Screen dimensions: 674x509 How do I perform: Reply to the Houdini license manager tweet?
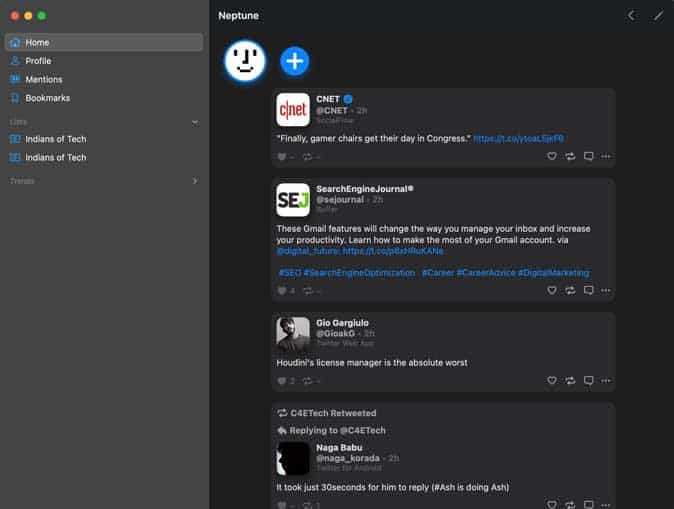(x=588, y=380)
